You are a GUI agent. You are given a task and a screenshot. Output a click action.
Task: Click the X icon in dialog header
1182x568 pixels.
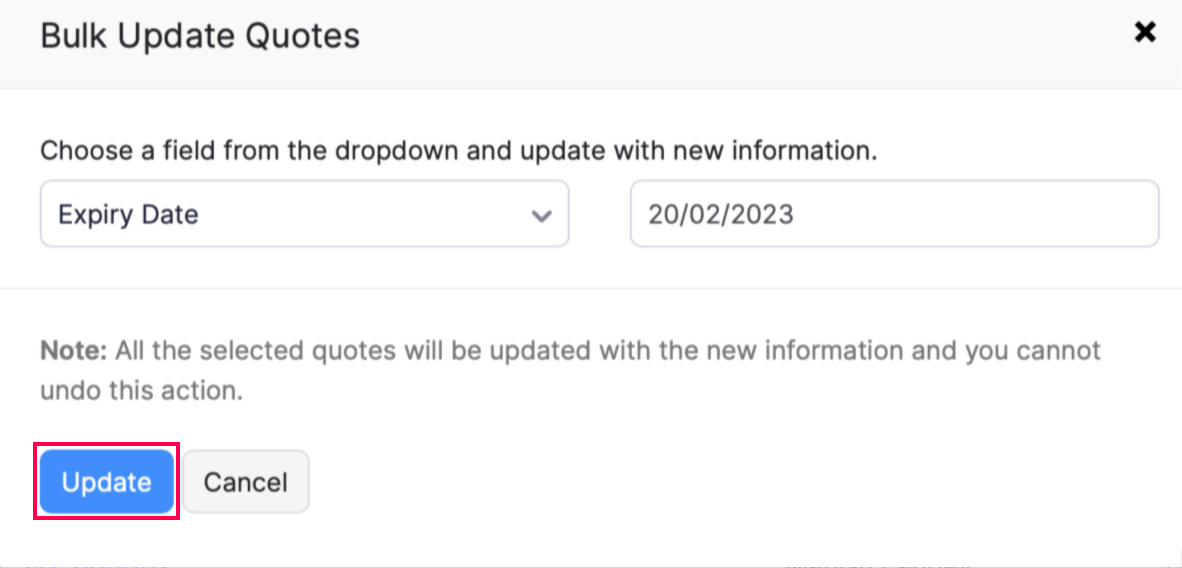(1144, 33)
